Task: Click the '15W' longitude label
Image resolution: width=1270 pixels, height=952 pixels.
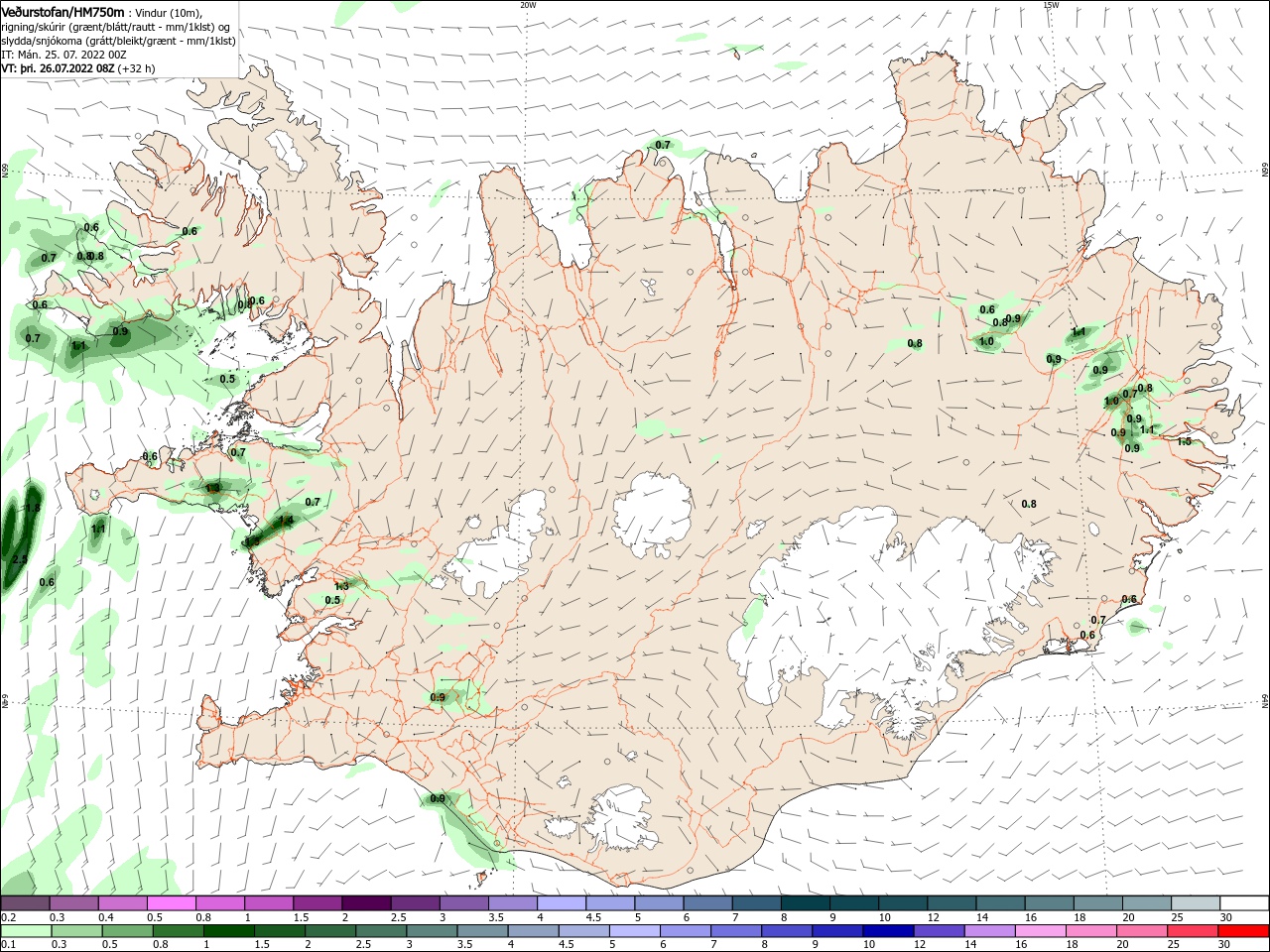Action: (x=1051, y=5)
